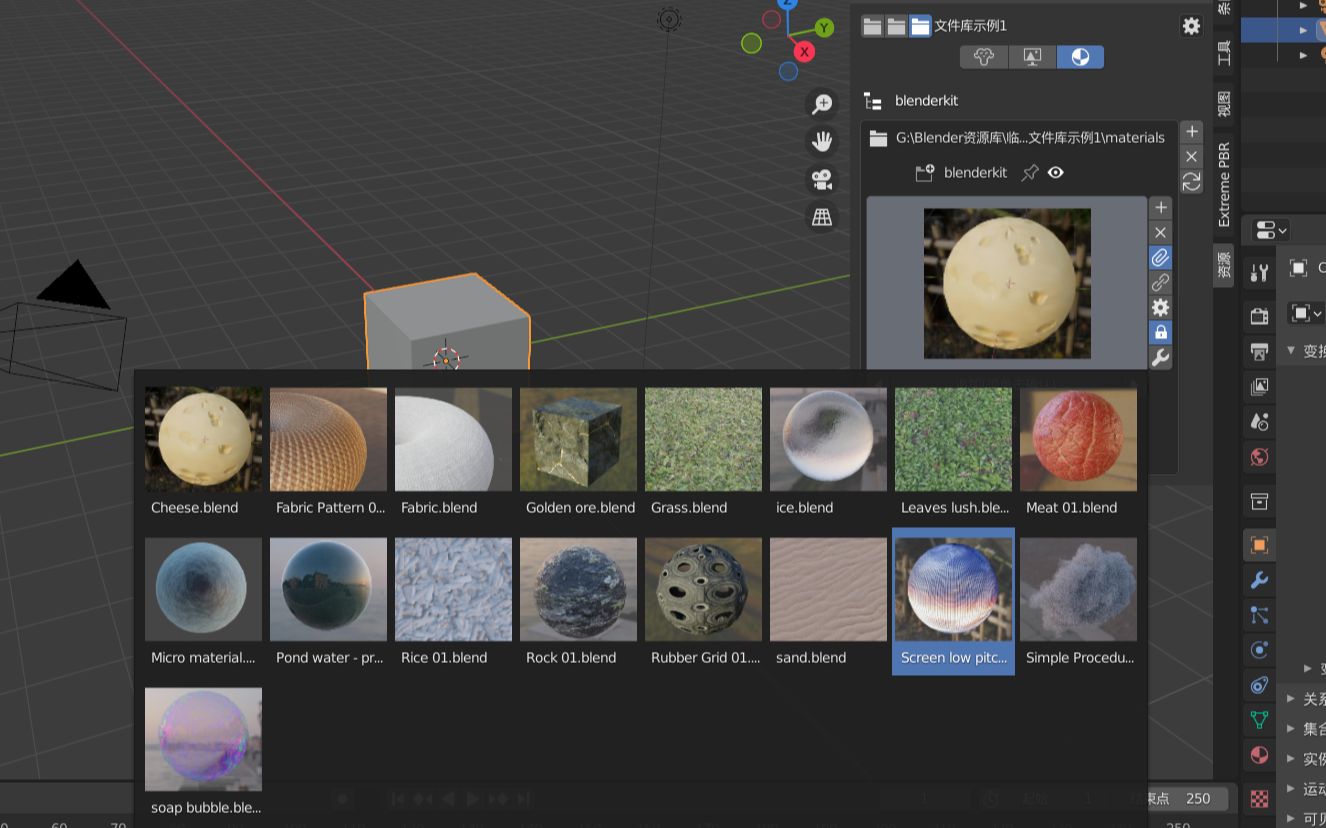The width and height of the screenshot is (1326, 828).
Task: Click the viewport zoom magnifier icon
Action: point(822,104)
